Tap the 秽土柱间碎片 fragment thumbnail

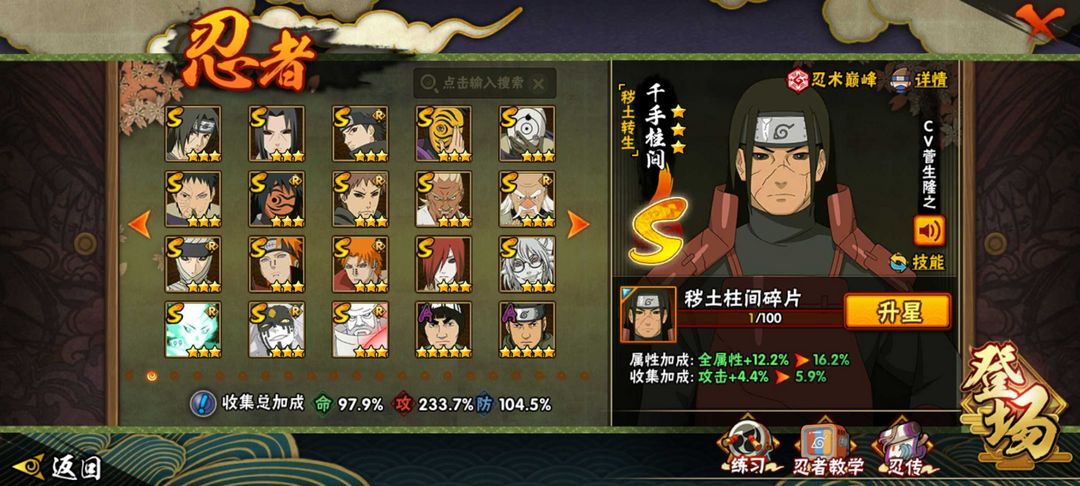pos(647,315)
